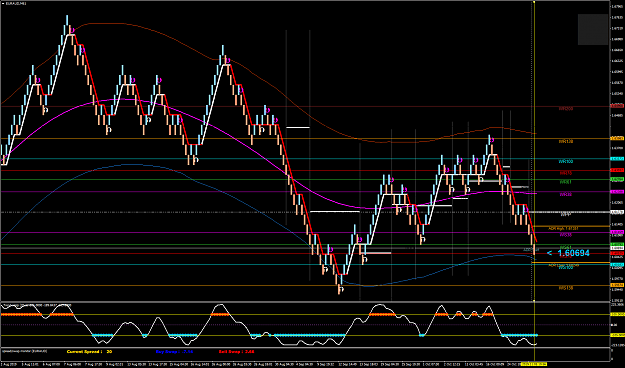Click the spread swap monitor window label
The width and height of the screenshot is (625, 368).
pyautogui.click(x=25, y=351)
